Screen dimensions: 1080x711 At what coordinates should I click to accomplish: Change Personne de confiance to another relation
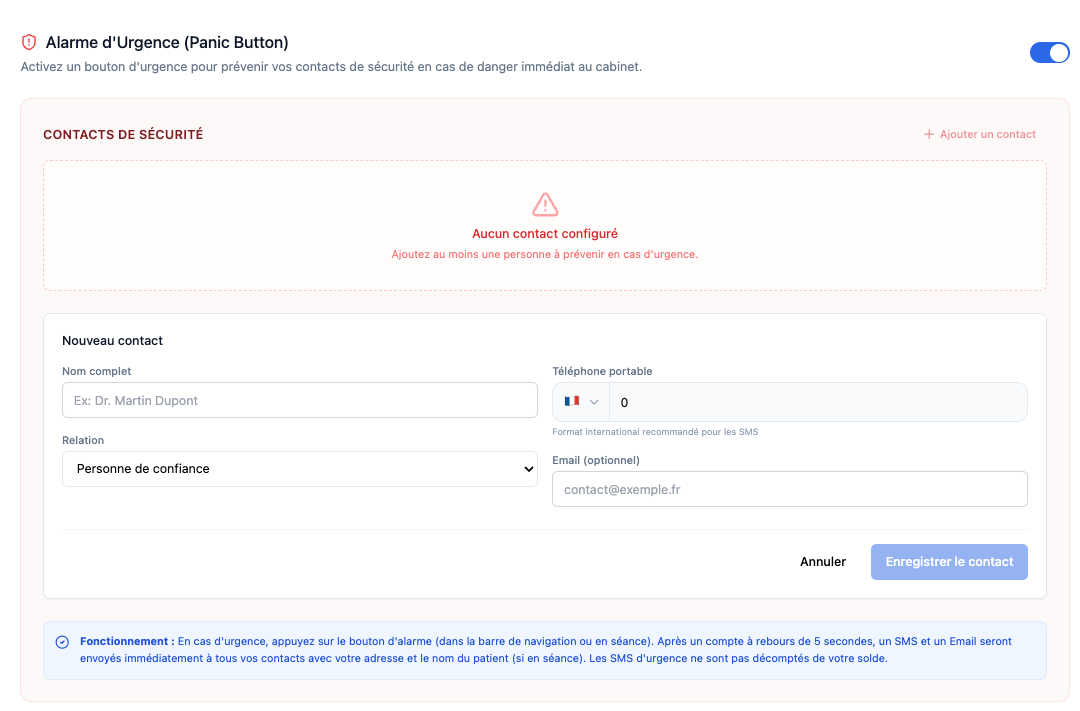[x=300, y=469]
